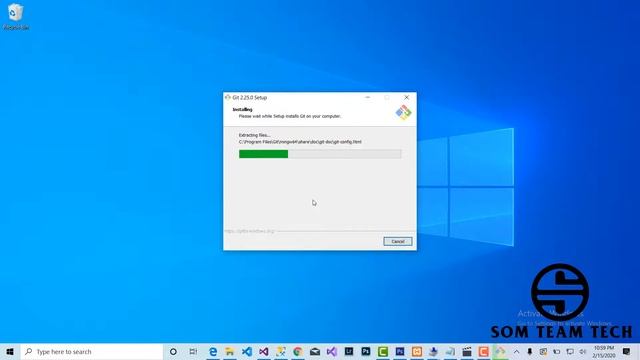Open Google Chrome from the taskbar

298,351
